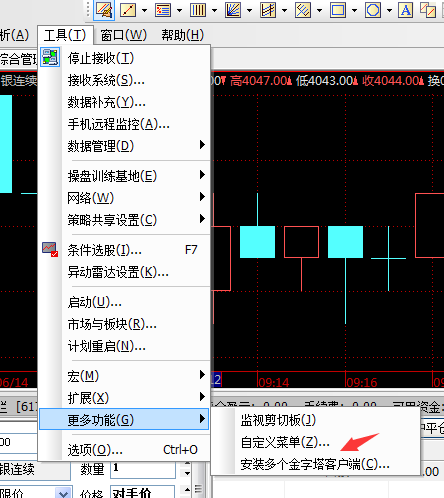Screen dimensions: 444x498
Task: Expand the 策略共享设置(C) submenu
Action: (x=124, y=220)
